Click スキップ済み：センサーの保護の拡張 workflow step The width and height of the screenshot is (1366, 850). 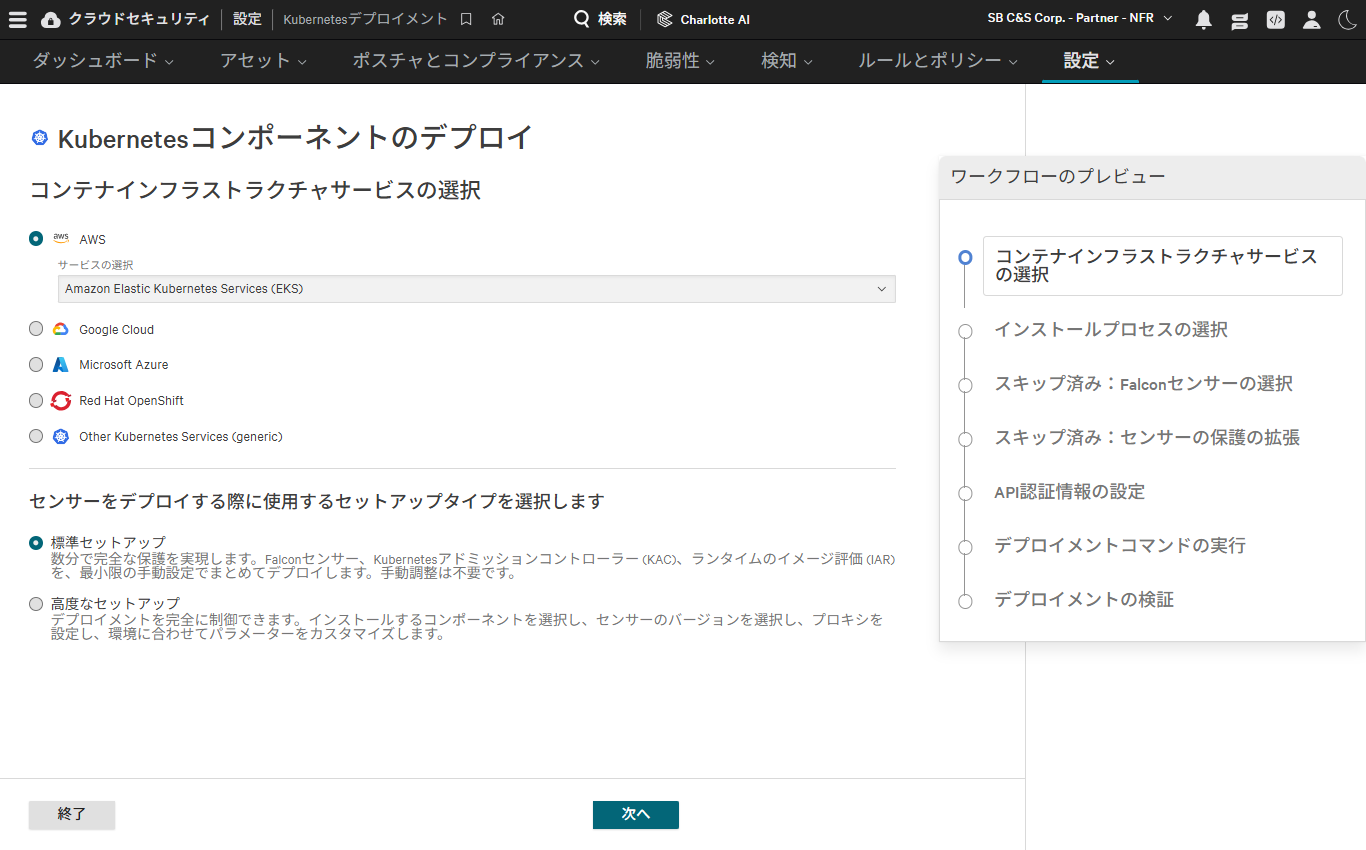(1147, 438)
